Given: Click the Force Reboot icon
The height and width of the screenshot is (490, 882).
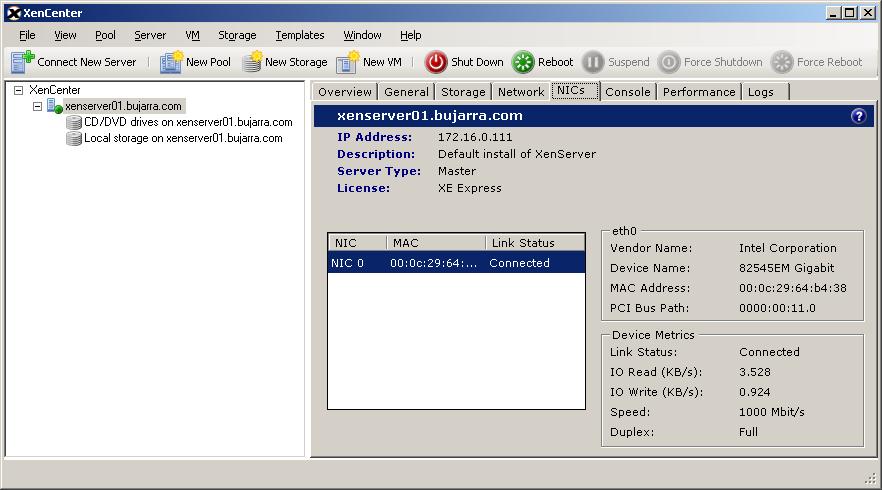Looking at the screenshot, I should point(782,62).
